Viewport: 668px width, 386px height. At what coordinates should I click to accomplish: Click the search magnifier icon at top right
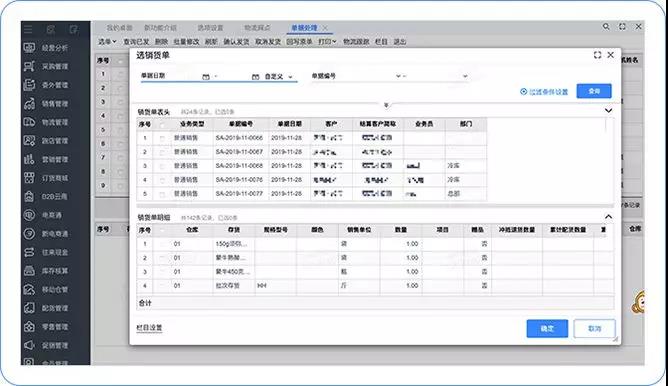pos(606,26)
